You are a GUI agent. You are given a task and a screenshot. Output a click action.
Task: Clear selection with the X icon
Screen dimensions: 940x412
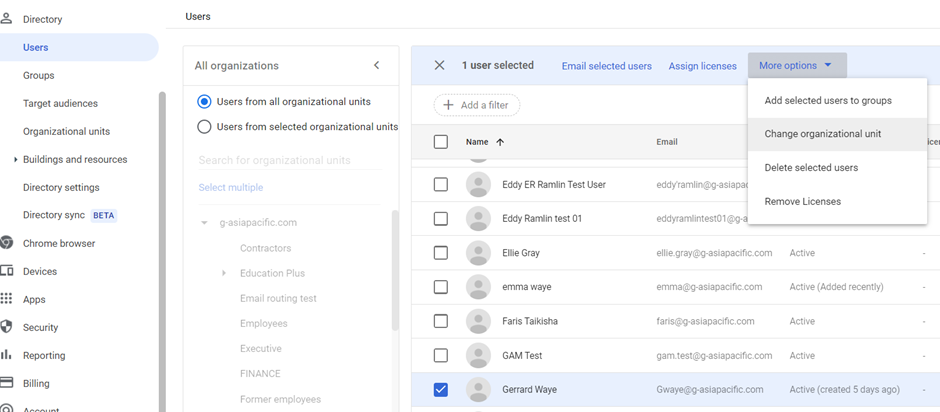[x=439, y=65]
